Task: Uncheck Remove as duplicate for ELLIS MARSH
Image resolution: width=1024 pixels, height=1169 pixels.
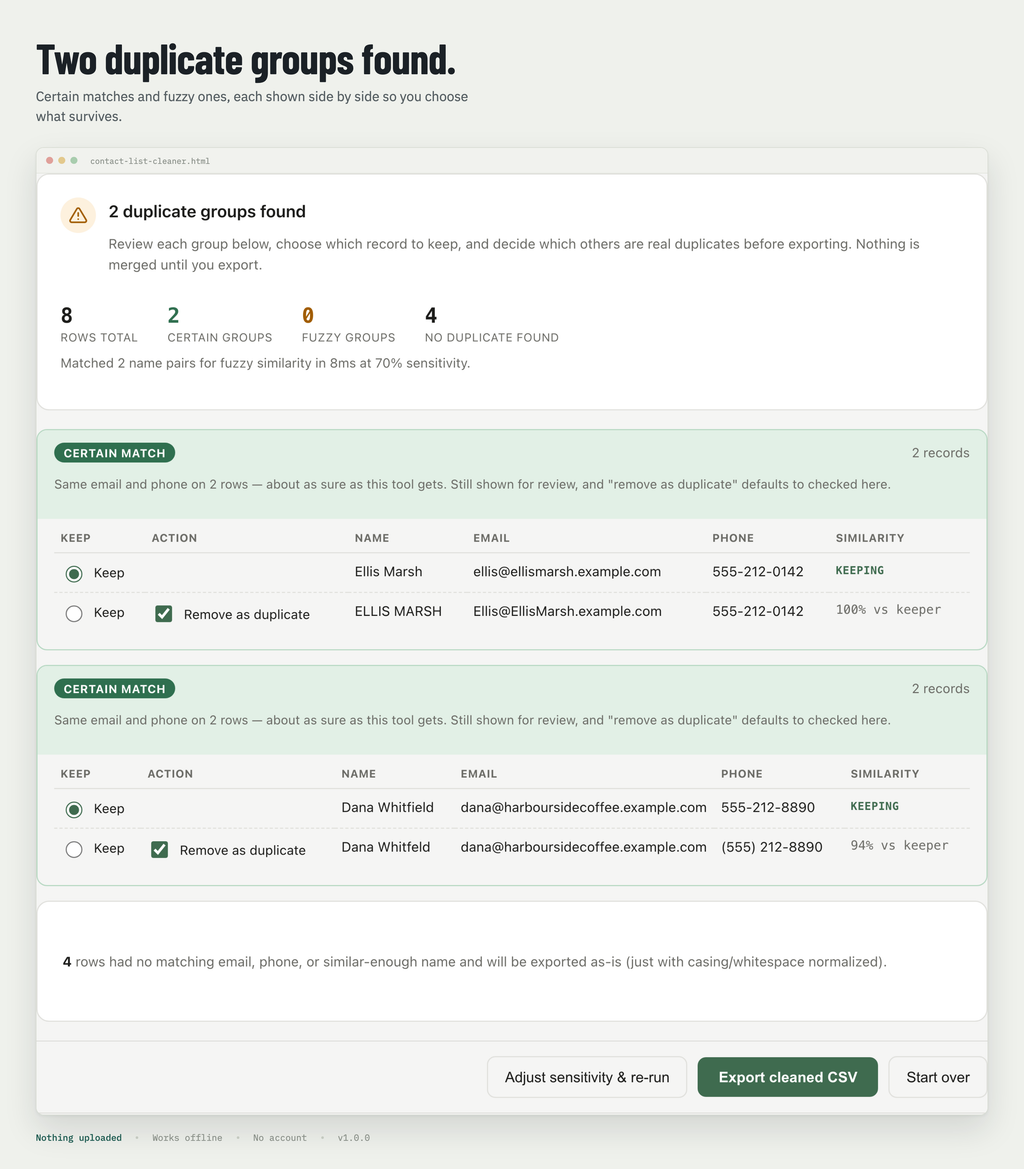Action: point(164,614)
